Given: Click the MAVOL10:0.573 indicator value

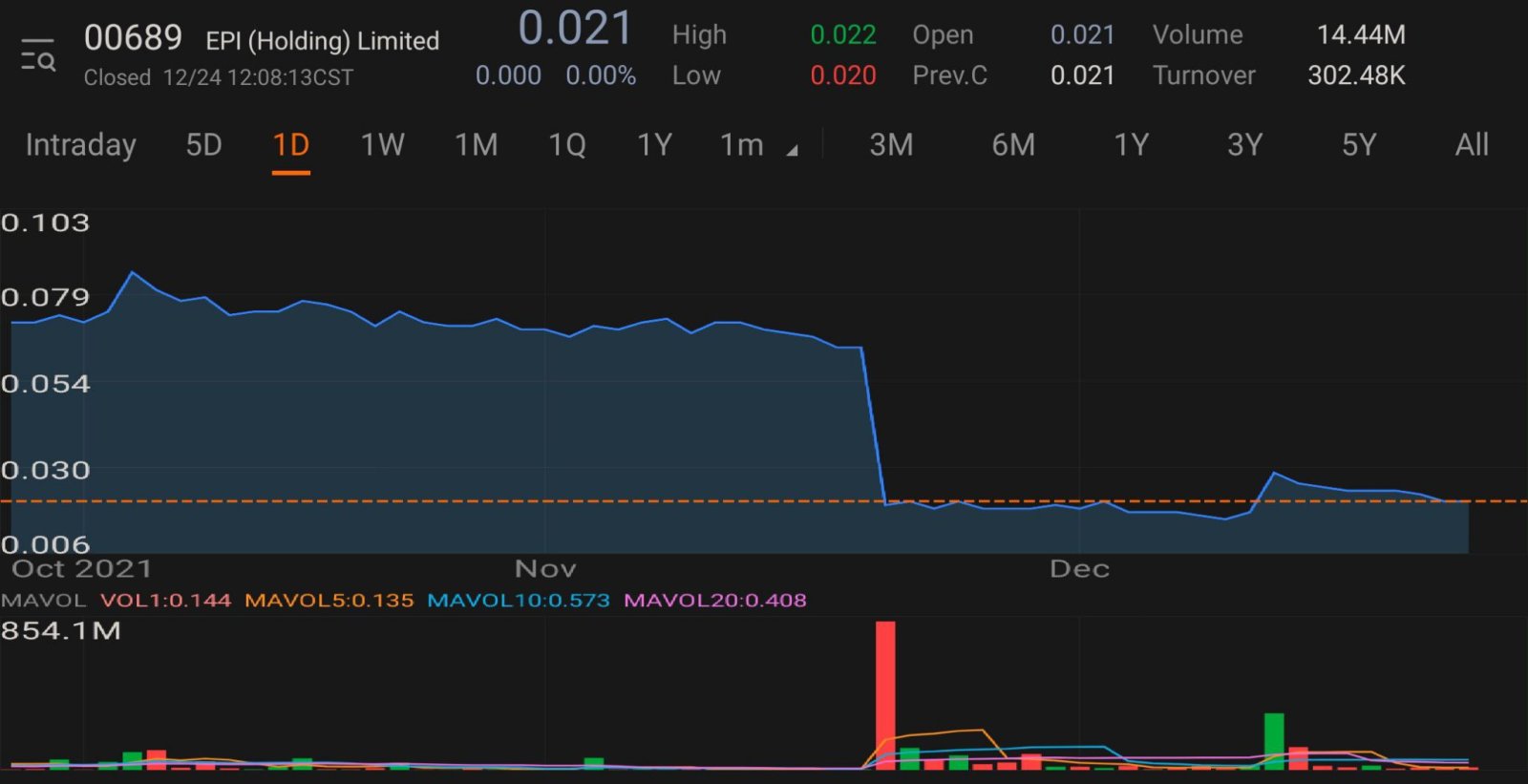Looking at the screenshot, I should click(x=519, y=601).
